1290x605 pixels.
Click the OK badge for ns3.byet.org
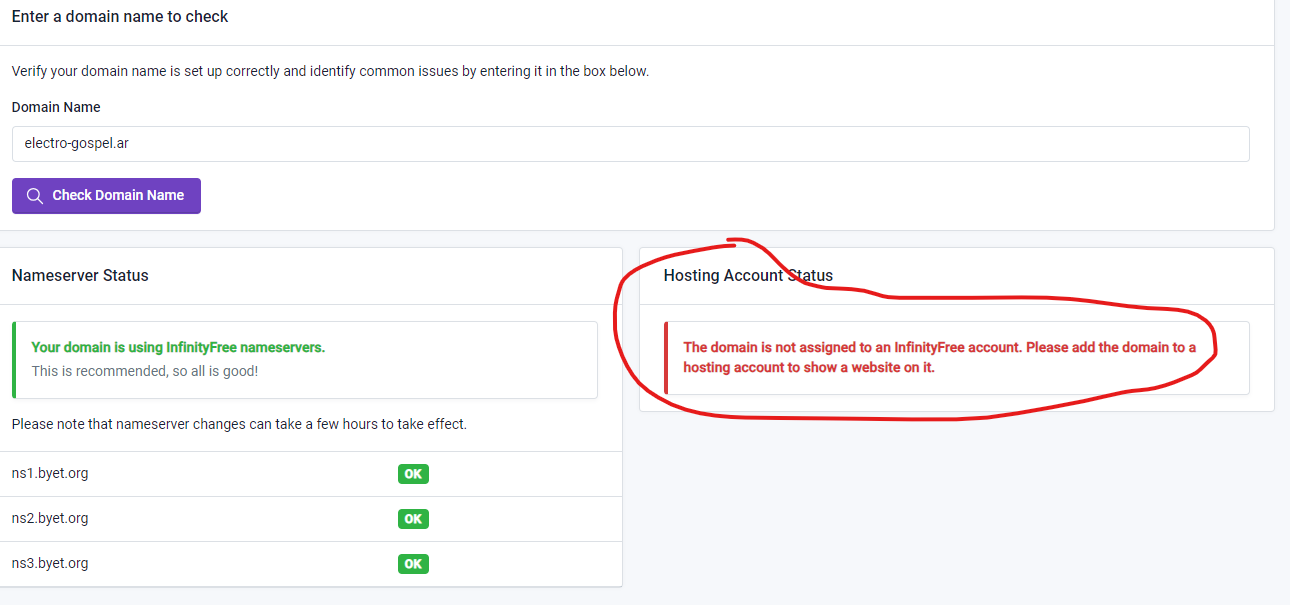point(413,564)
